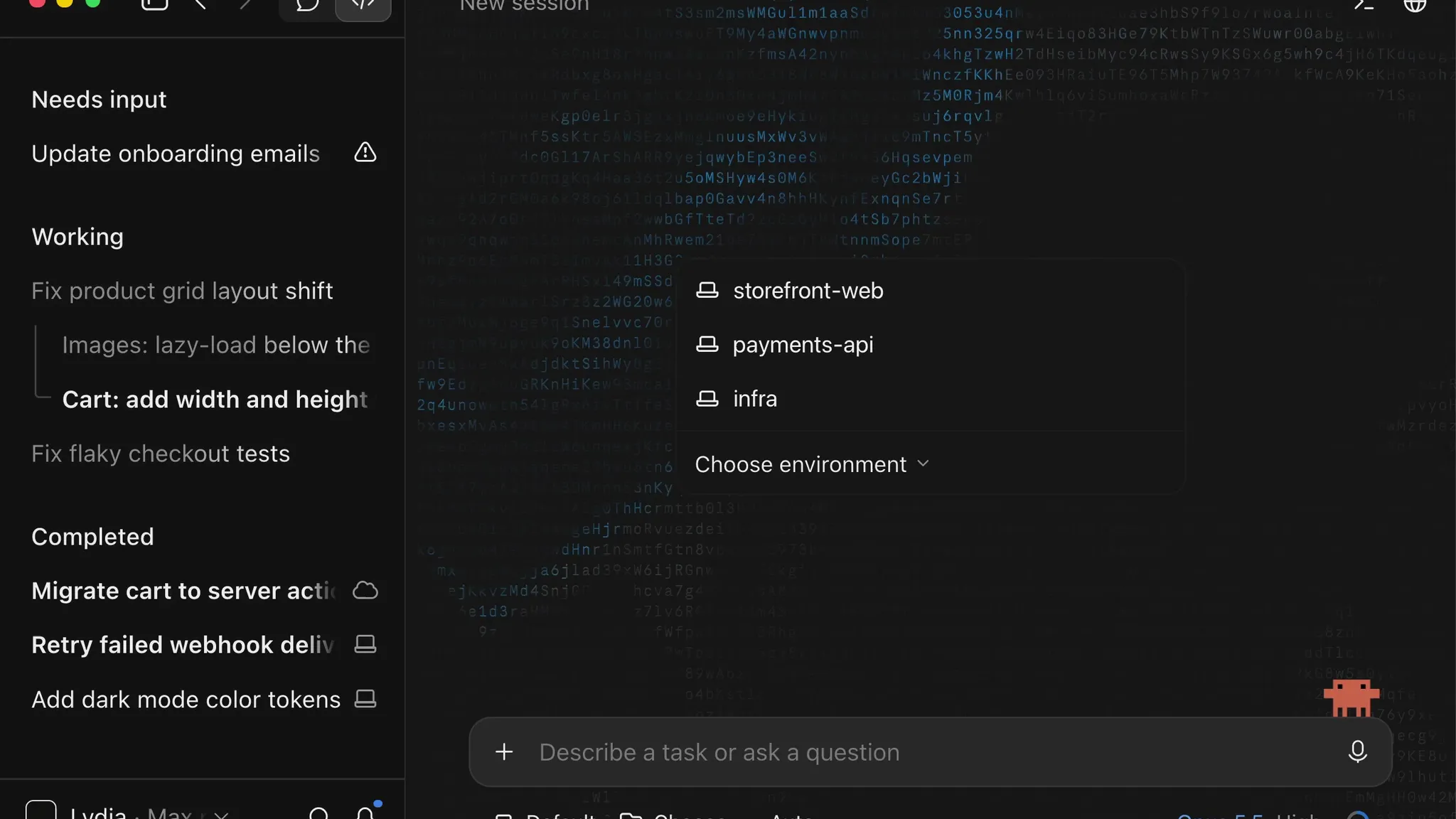Click the Working section heading
This screenshot has width=1456, height=819.
(x=77, y=237)
